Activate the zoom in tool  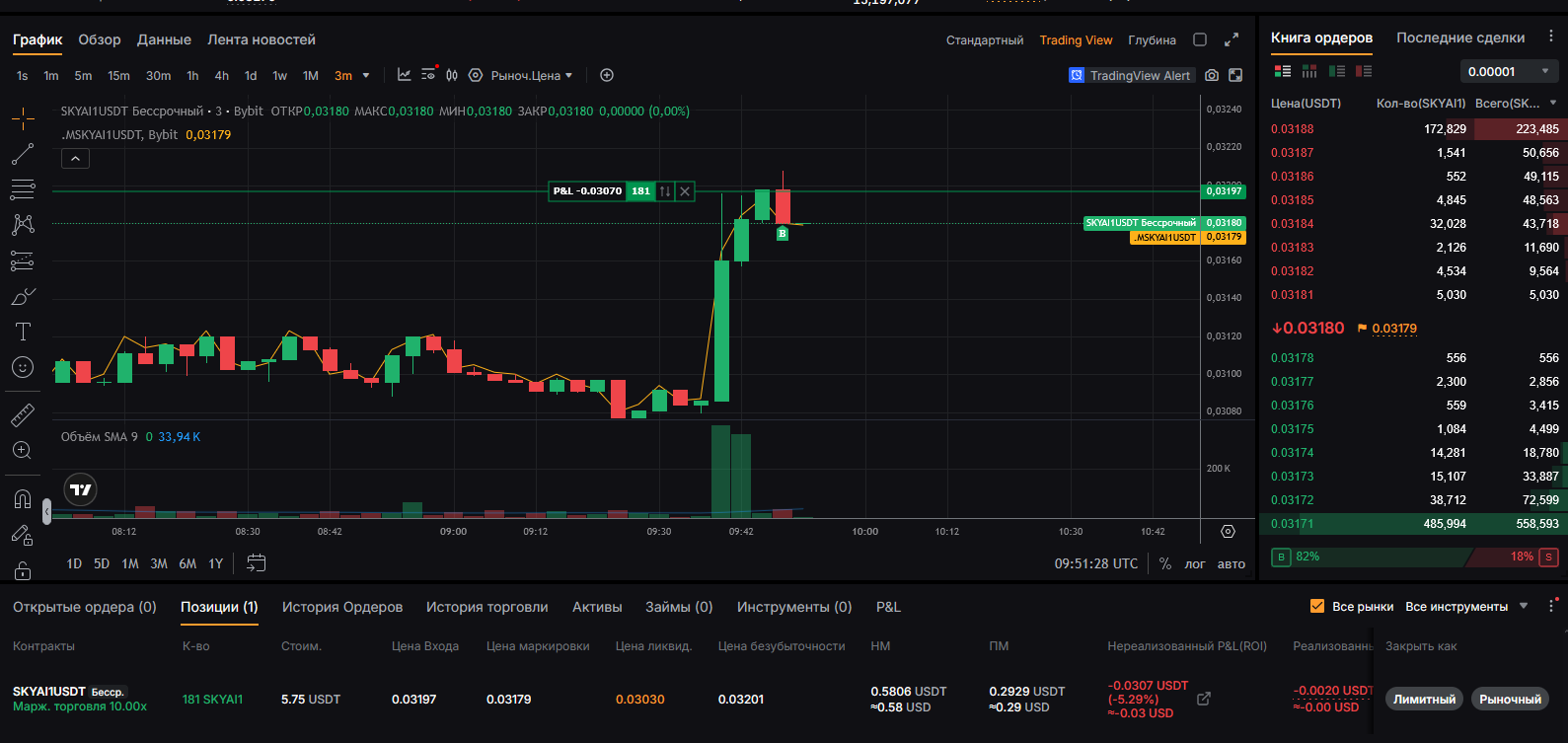pyautogui.click(x=23, y=451)
